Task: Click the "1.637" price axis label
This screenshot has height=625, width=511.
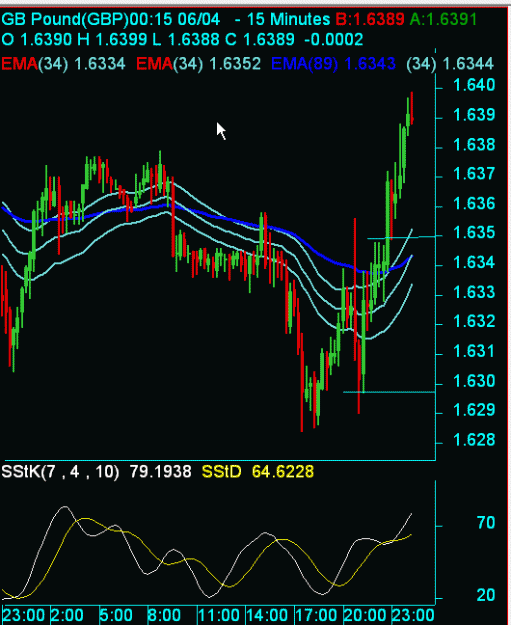Action: click(x=474, y=174)
